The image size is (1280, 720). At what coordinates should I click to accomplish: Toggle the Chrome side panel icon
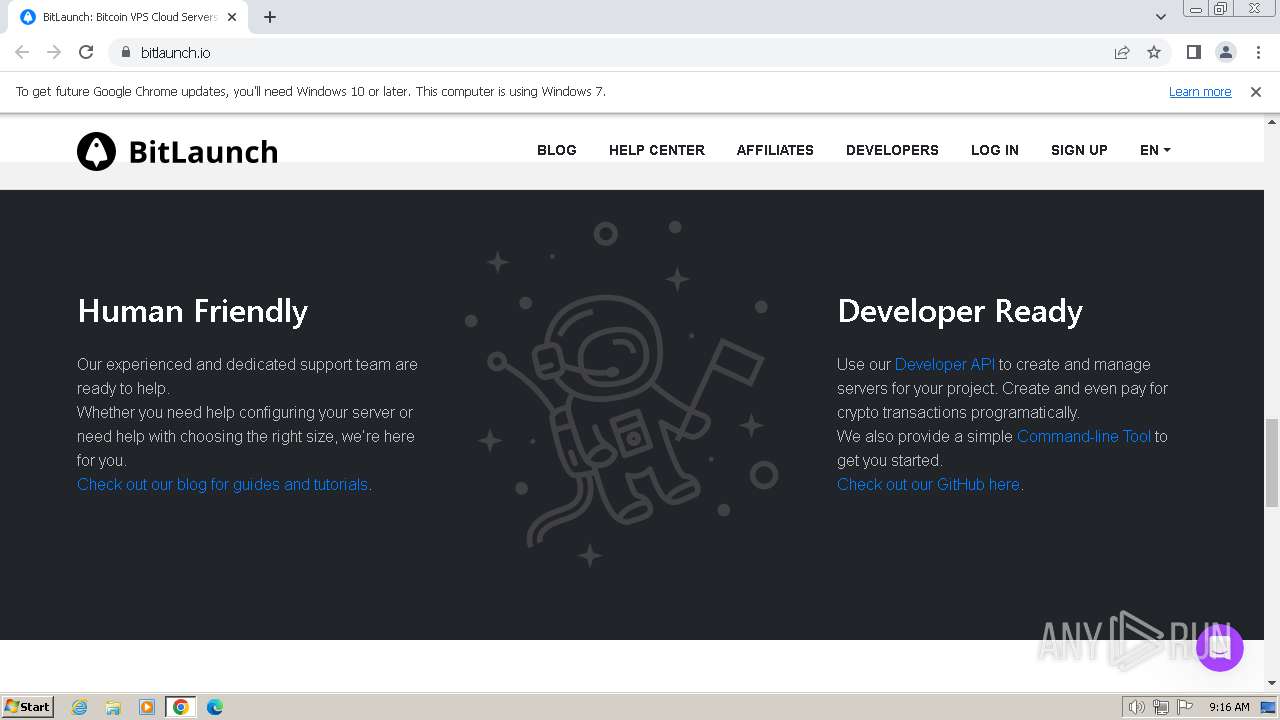coord(1193,52)
